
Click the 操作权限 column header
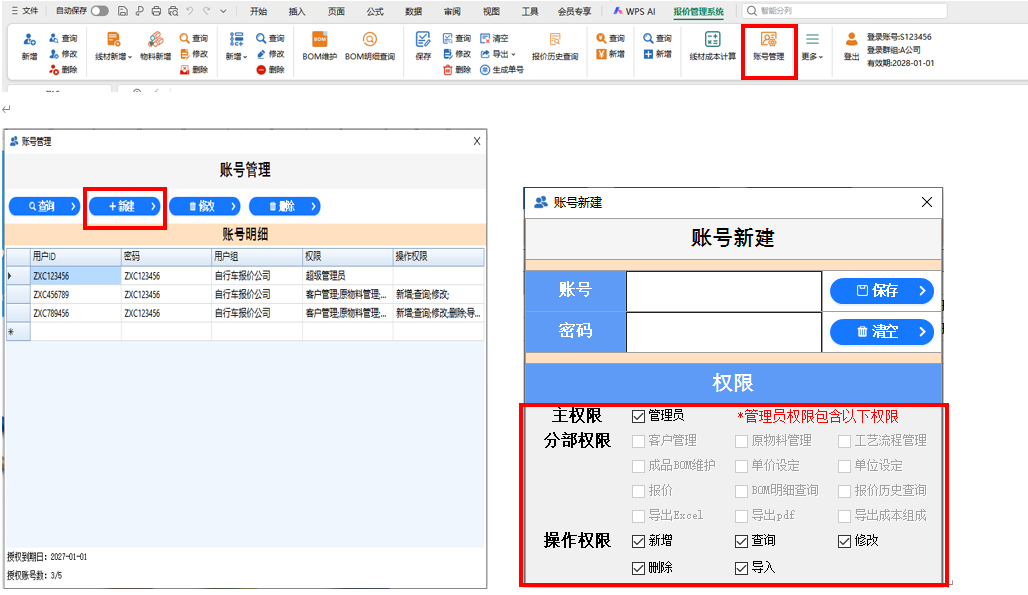coord(439,256)
